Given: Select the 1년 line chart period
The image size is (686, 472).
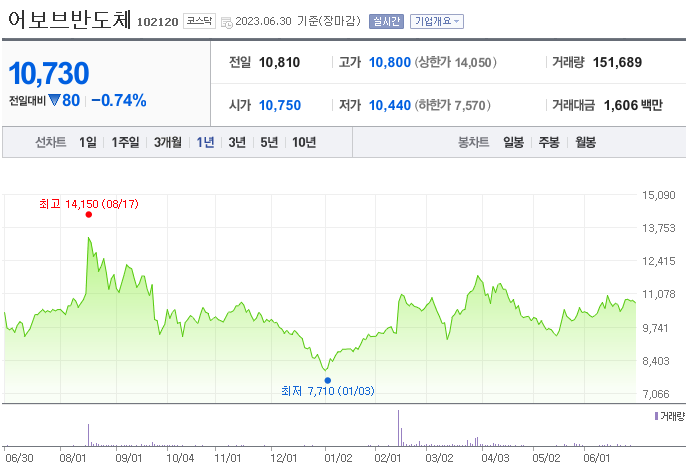Looking at the screenshot, I should [205, 142].
